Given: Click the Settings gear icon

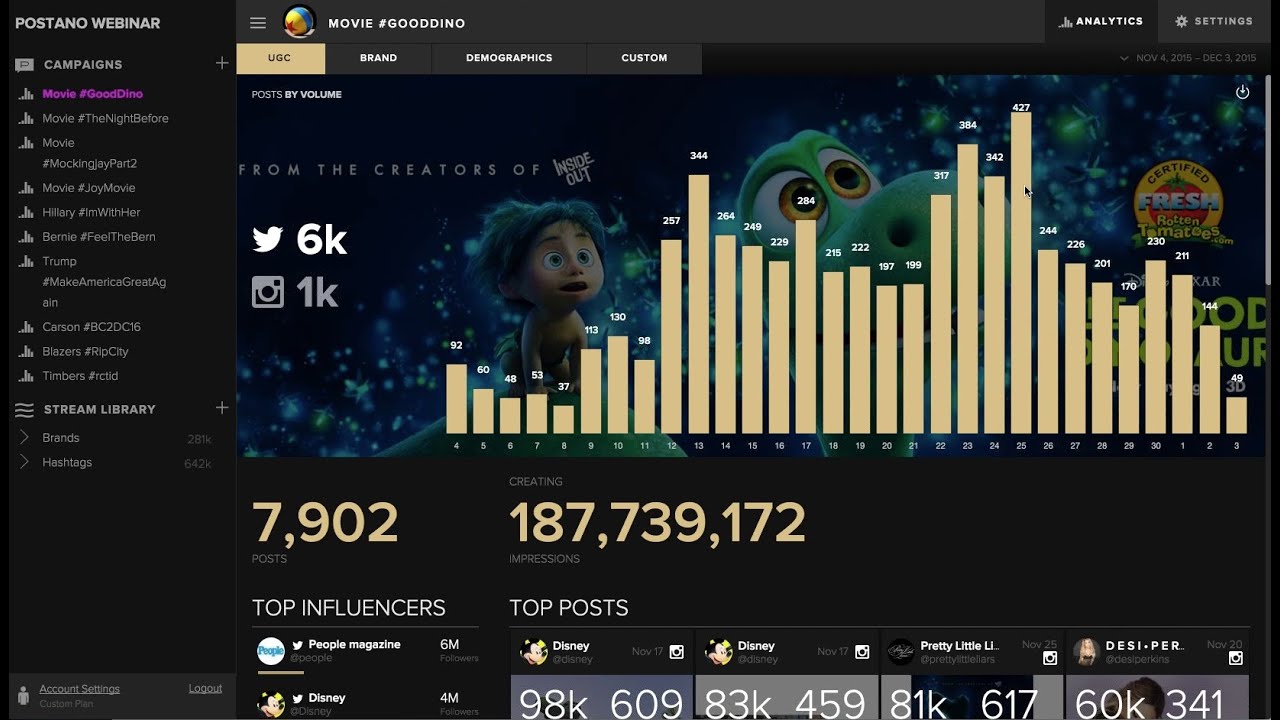Looking at the screenshot, I should pyautogui.click(x=1182, y=21).
